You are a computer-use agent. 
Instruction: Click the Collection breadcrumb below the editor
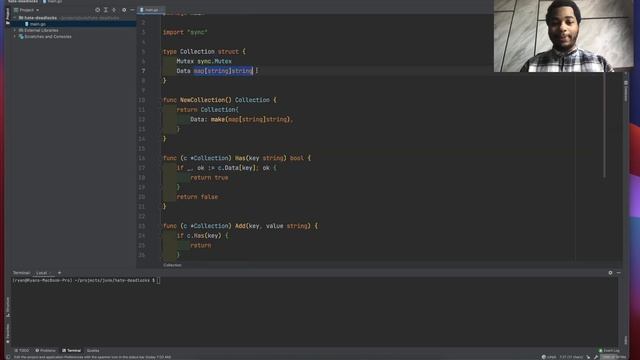(172, 265)
